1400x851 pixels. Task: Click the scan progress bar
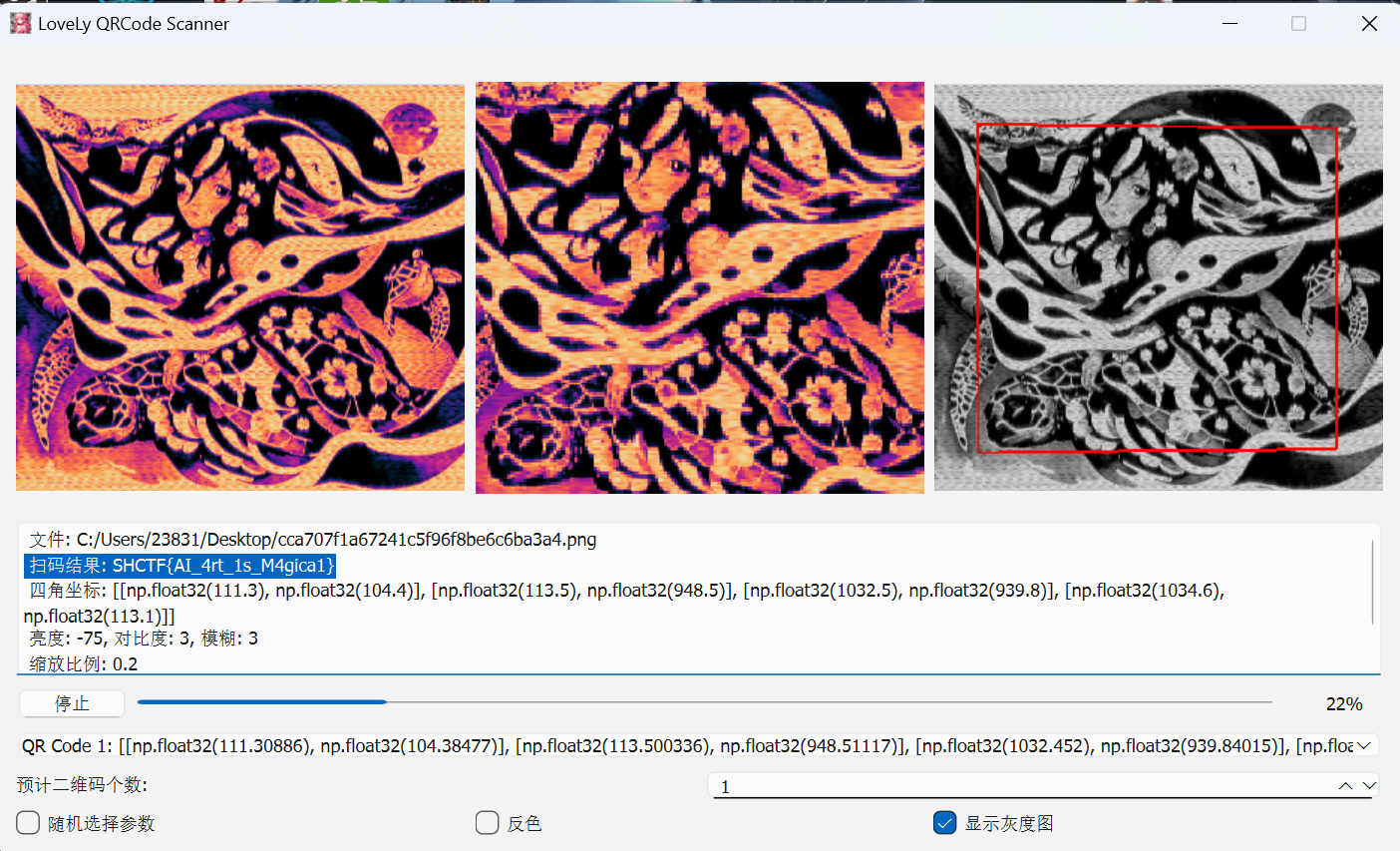[705, 702]
